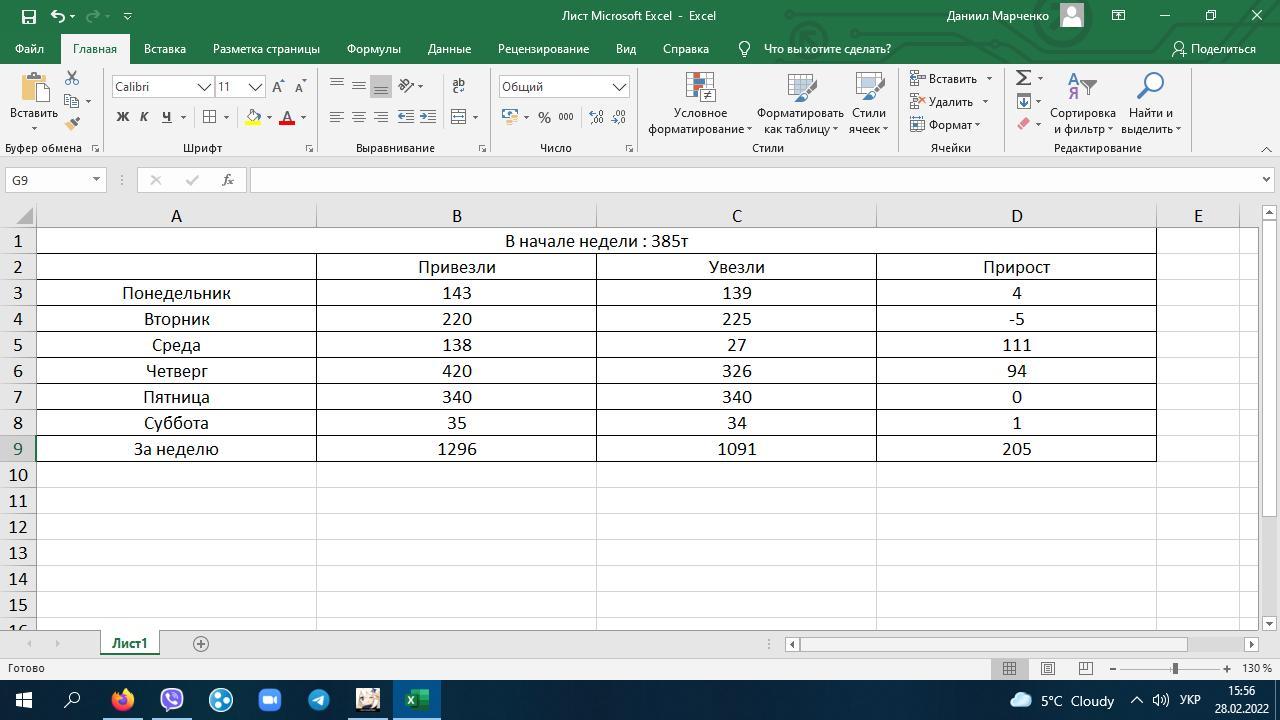Switch to the Формулы ribbon tab
This screenshot has height=720, width=1280.
[x=374, y=48]
